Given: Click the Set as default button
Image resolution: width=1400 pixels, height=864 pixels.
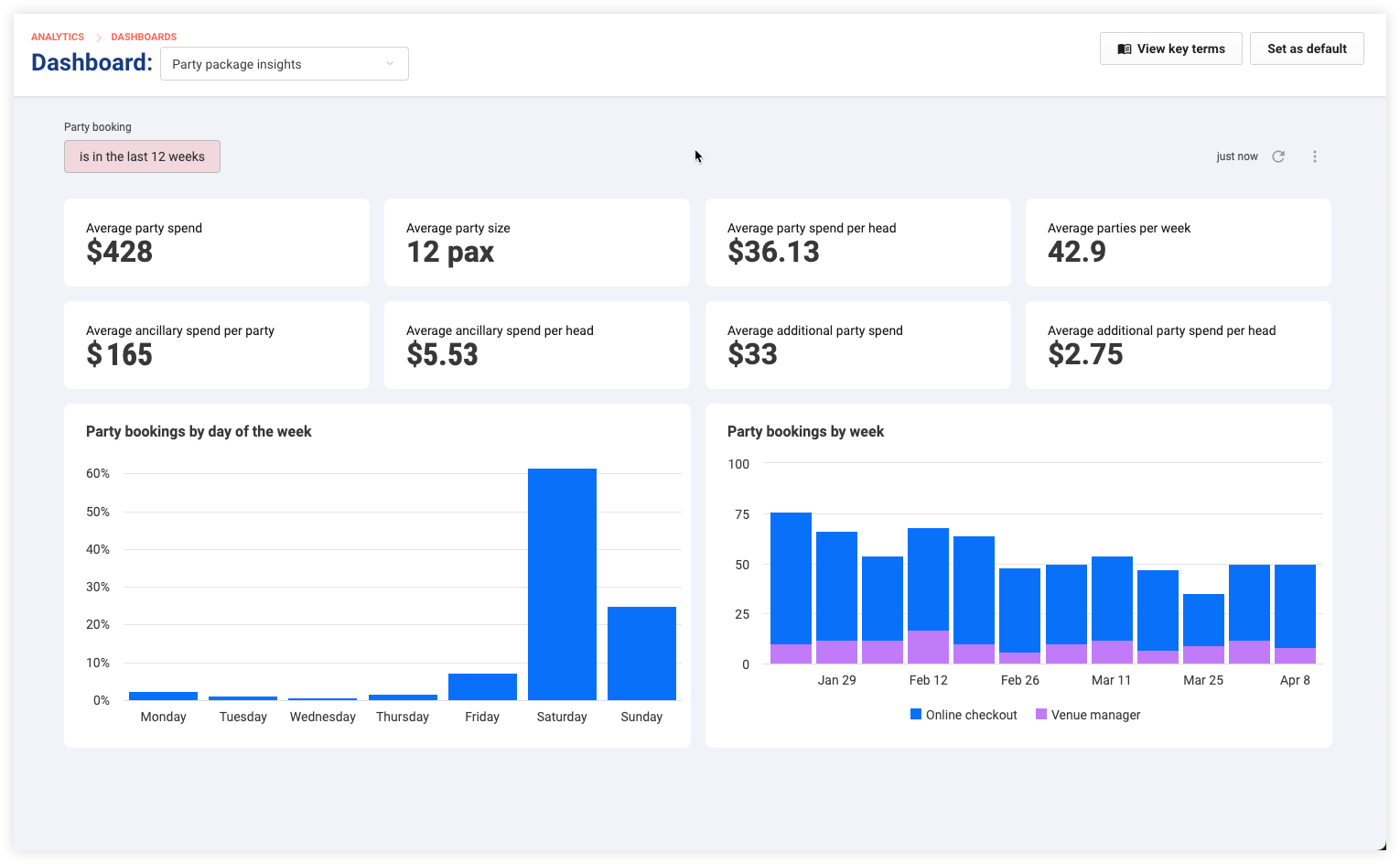Looking at the screenshot, I should [1307, 49].
